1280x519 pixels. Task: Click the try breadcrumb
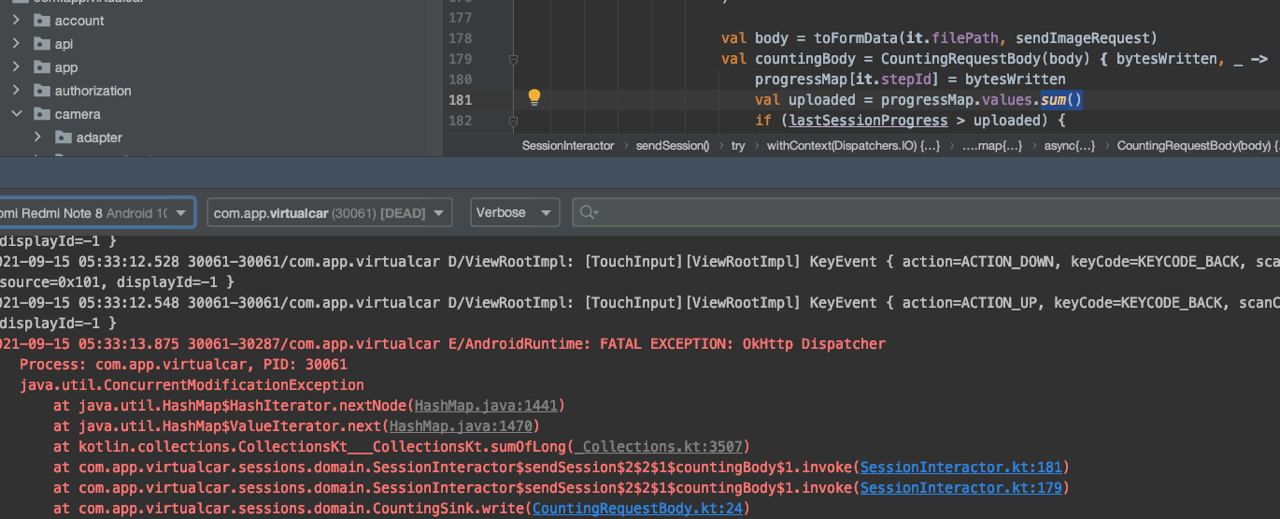738,146
